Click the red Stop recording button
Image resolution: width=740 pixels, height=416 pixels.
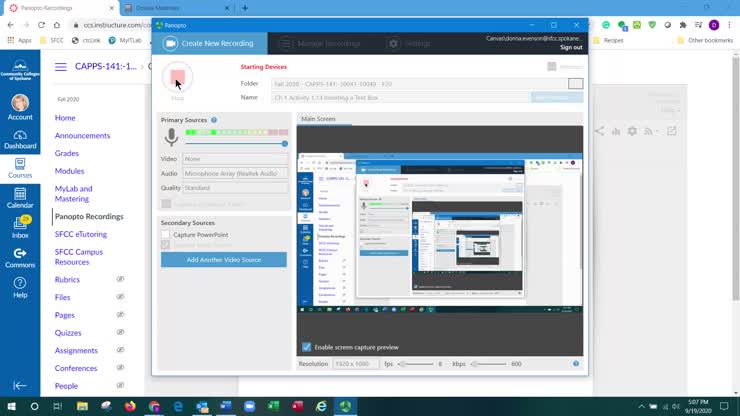[177, 77]
